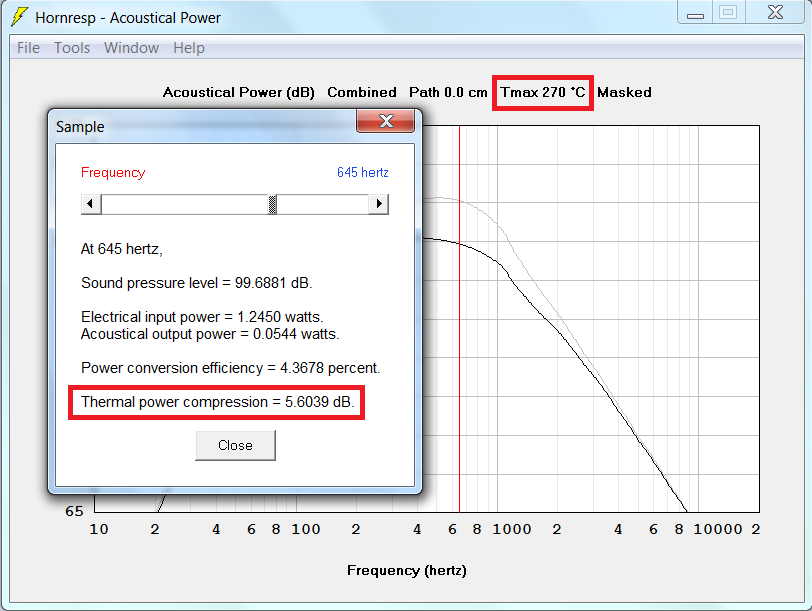Click the Close button in Sample dialog

[x=235, y=445]
